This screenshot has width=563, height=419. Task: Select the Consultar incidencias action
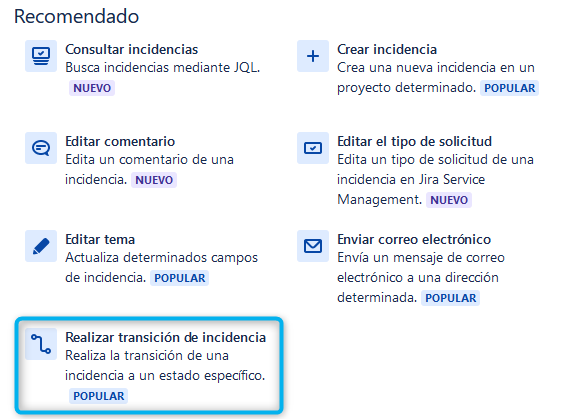[x=131, y=50]
